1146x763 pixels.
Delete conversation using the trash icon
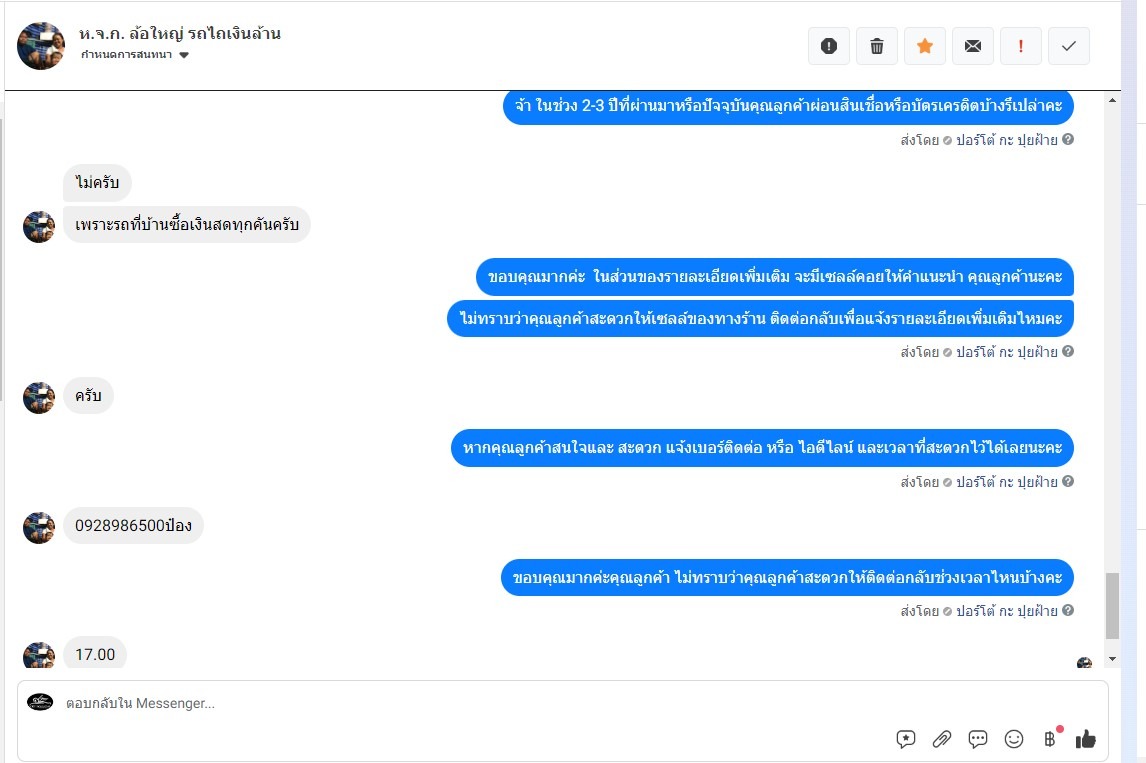point(877,46)
